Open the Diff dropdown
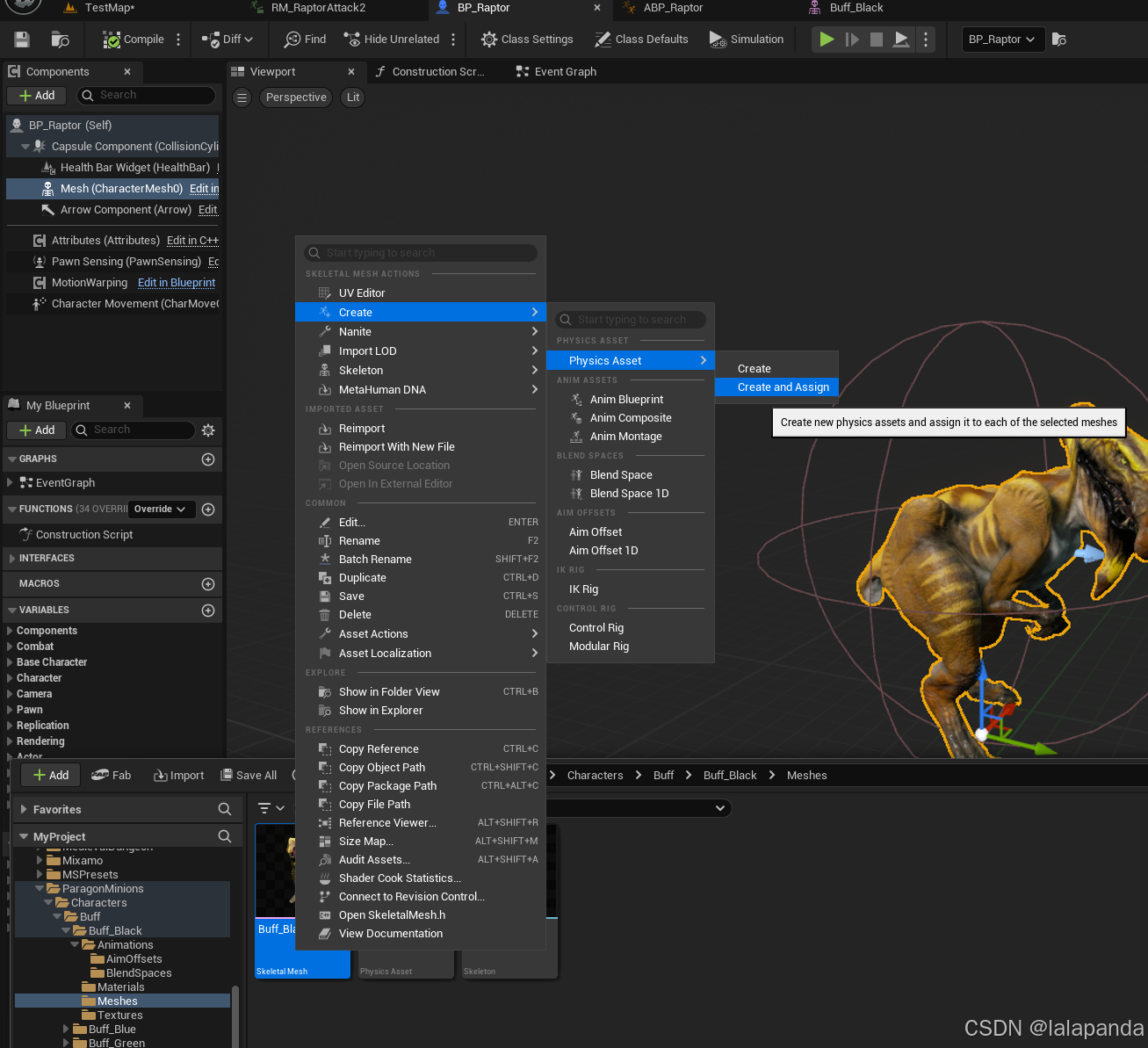Screen dimensions: 1148x1048 tap(227, 40)
